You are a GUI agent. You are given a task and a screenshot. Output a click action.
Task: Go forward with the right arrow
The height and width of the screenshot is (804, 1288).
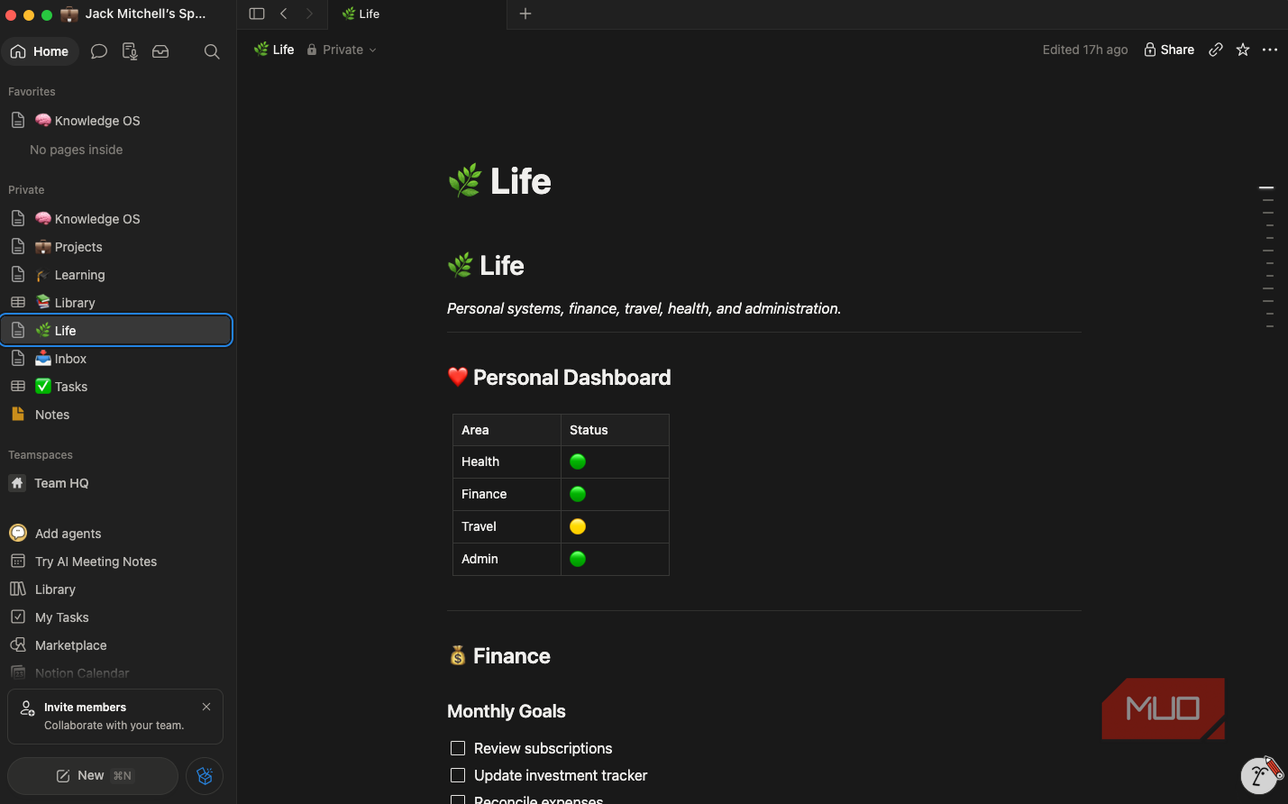(x=309, y=14)
